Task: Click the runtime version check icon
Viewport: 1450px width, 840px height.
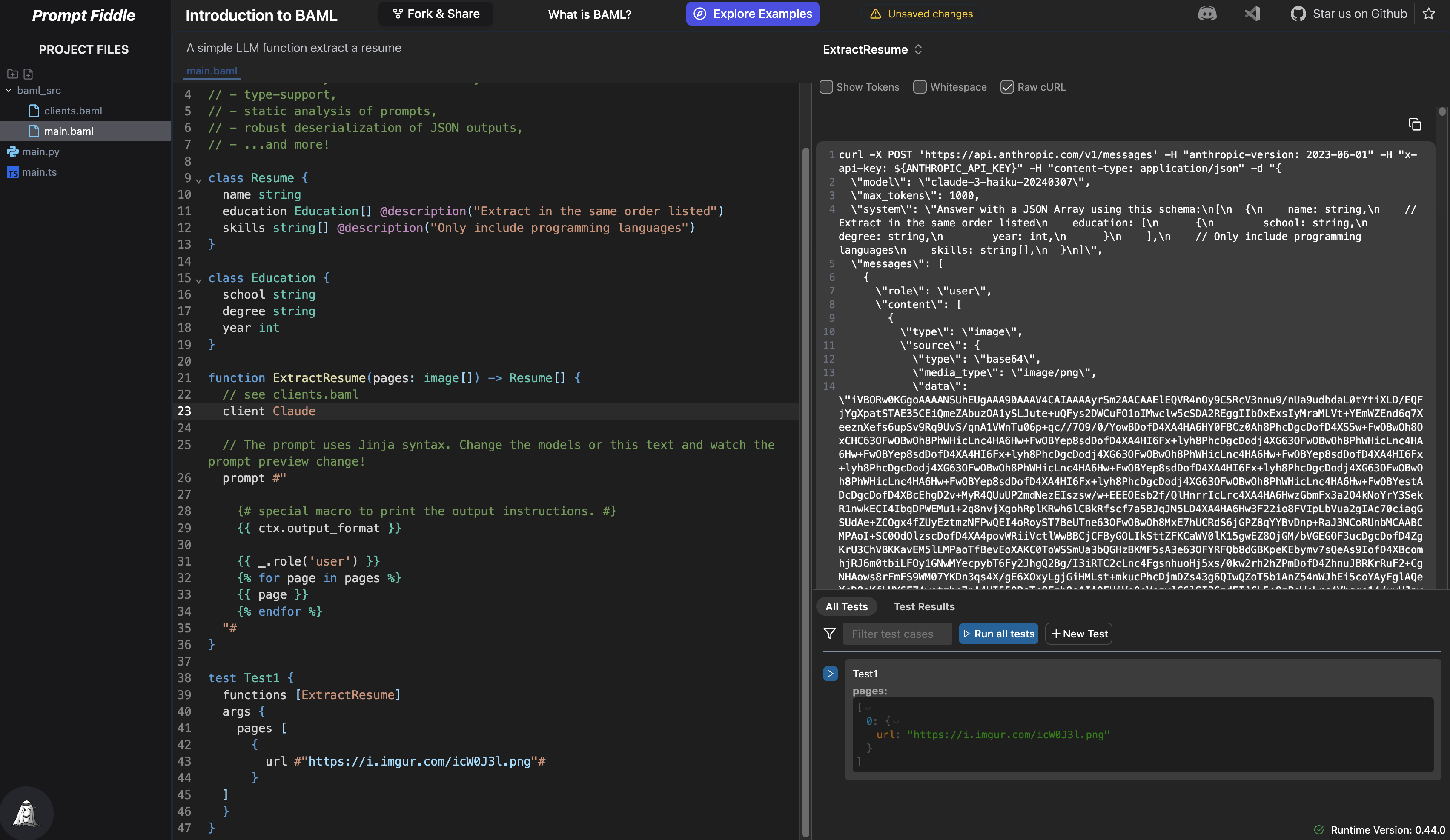Action: click(x=1319, y=830)
